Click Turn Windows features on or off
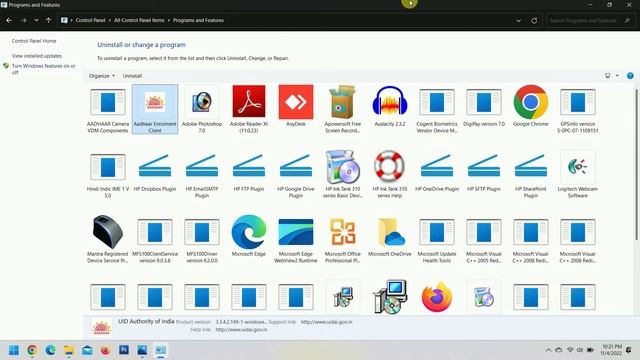This screenshot has height=360, width=640. click(x=43, y=69)
